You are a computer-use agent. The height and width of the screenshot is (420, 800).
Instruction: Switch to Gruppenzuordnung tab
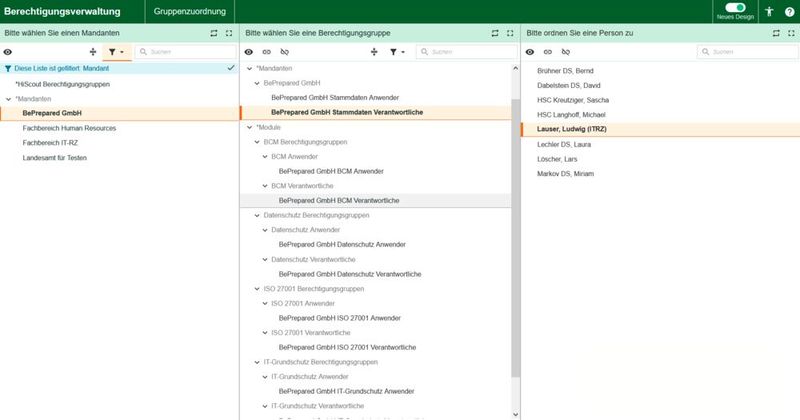[190, 11]
